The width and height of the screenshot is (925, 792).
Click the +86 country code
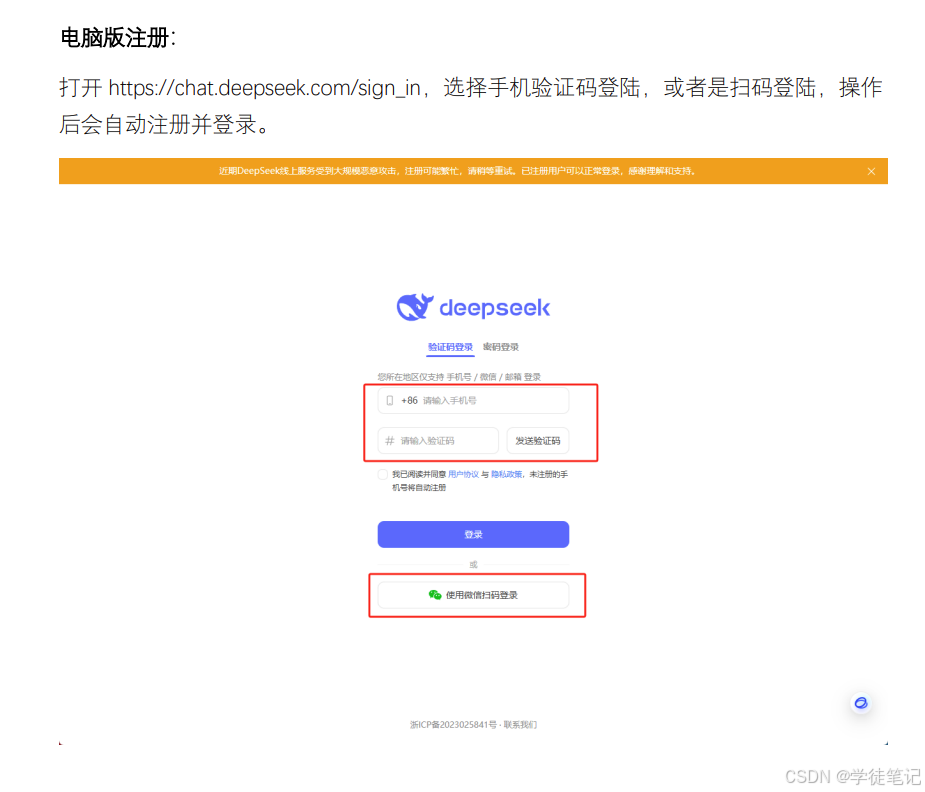pyautogui.click(x=409, y=400)
